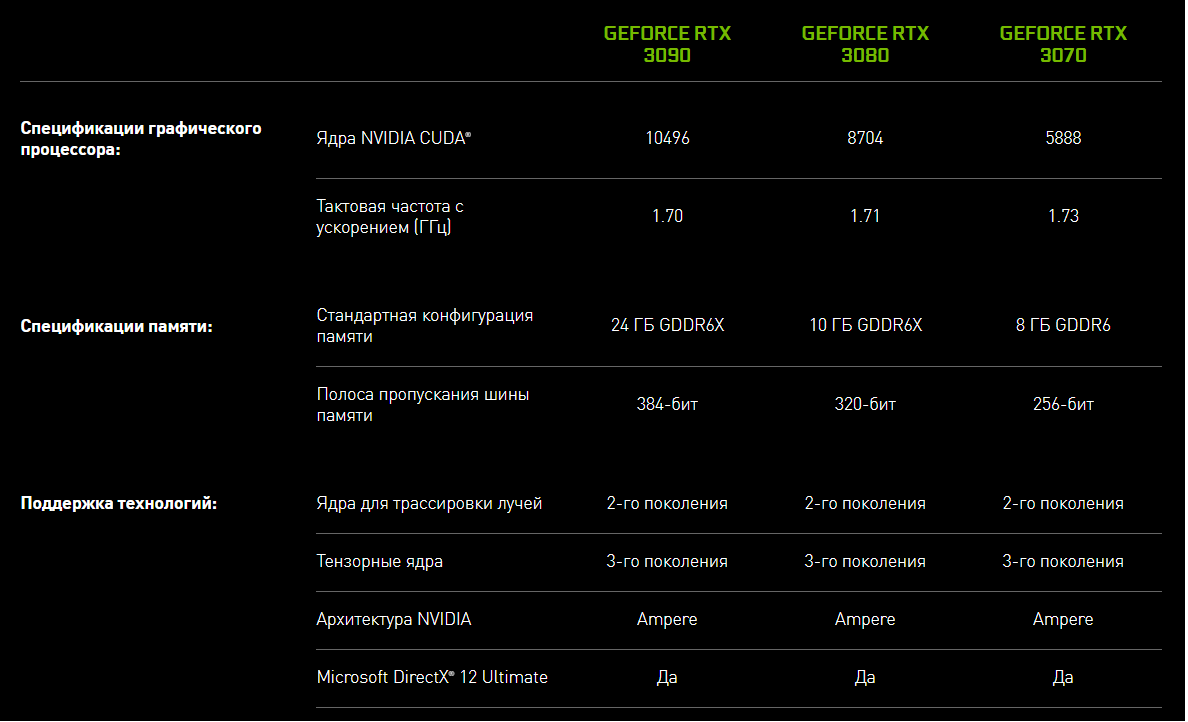Click the '320-бит' bus width cell
The image size is (1188, 722).
[865, 405]
